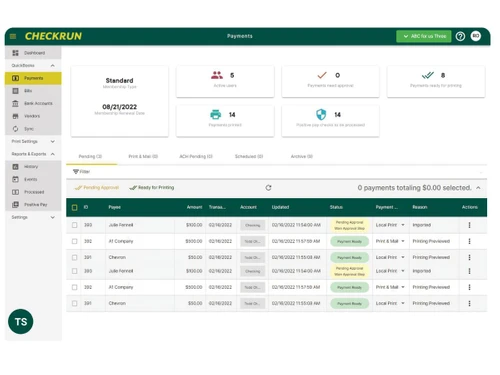Click the Payments icon in sidebar
Screen dimensions: 500x375
[15, 78]
